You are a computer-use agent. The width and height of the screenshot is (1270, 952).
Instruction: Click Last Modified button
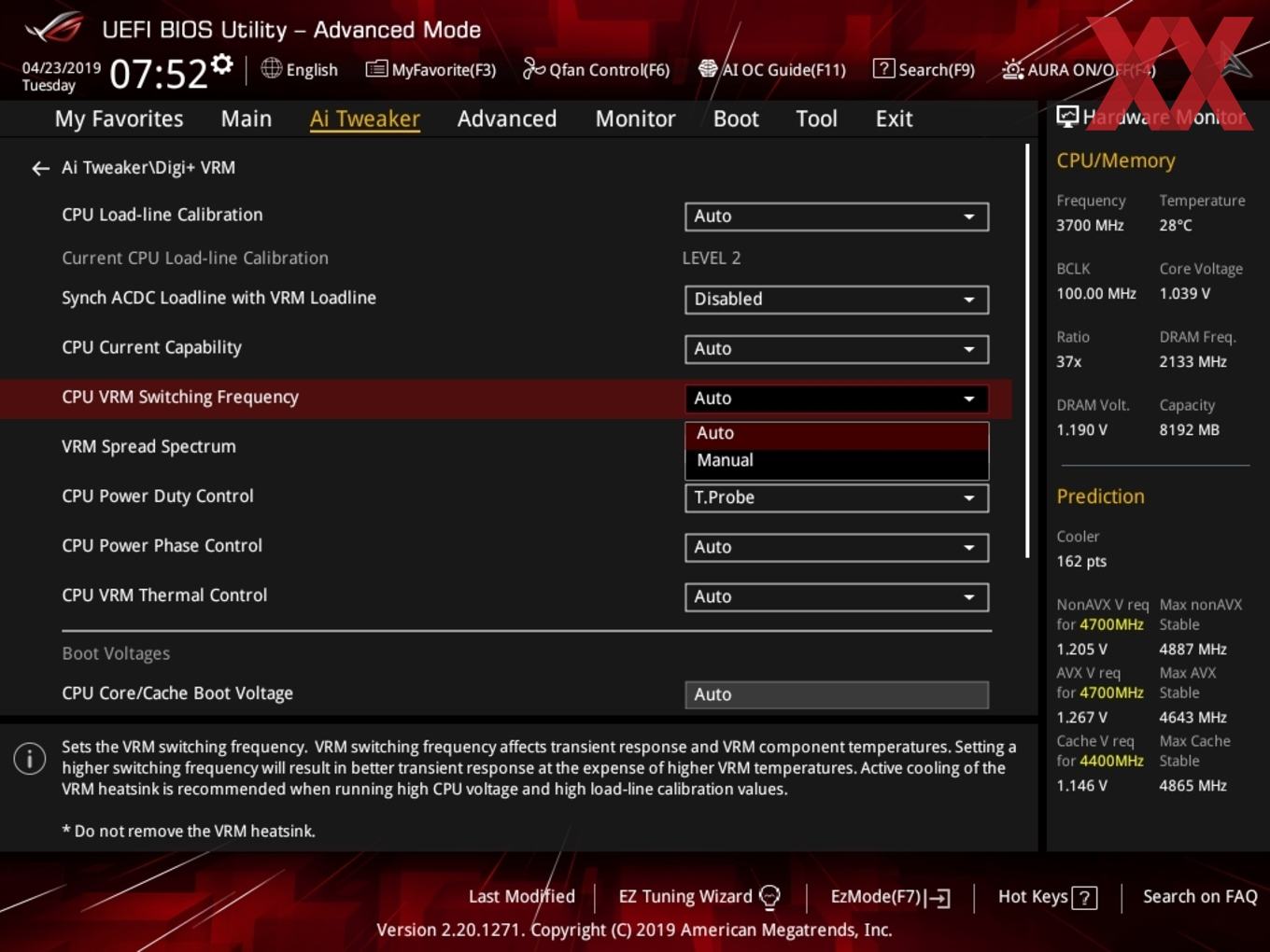coord(521,896)
